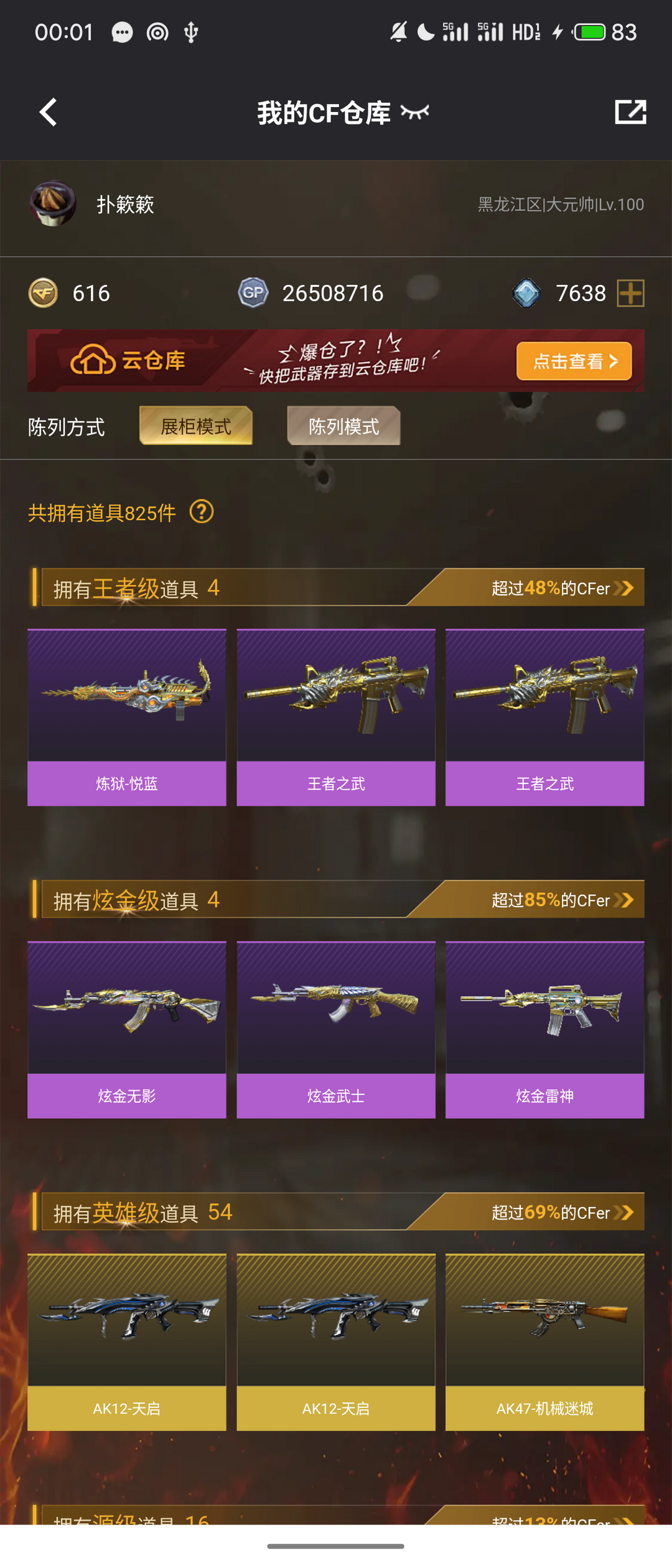Tap the back arrow icon
This screenshot has width=672, height=1568.
pyautogui.click(x=48, y=112)
